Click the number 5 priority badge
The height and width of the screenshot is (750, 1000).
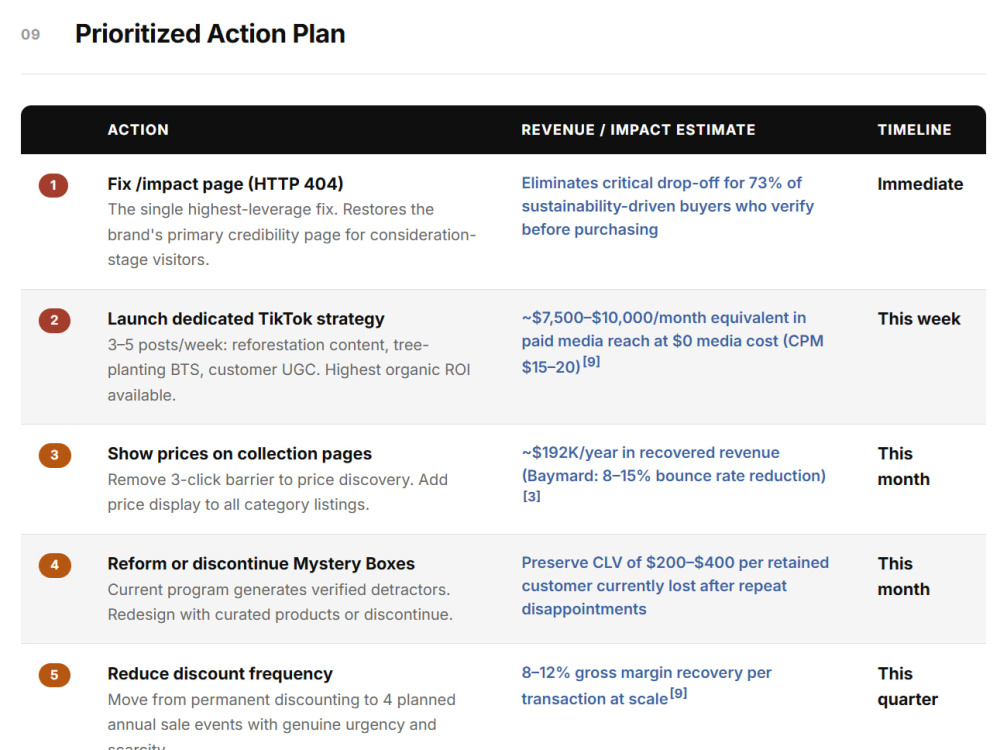pos(54,675)
